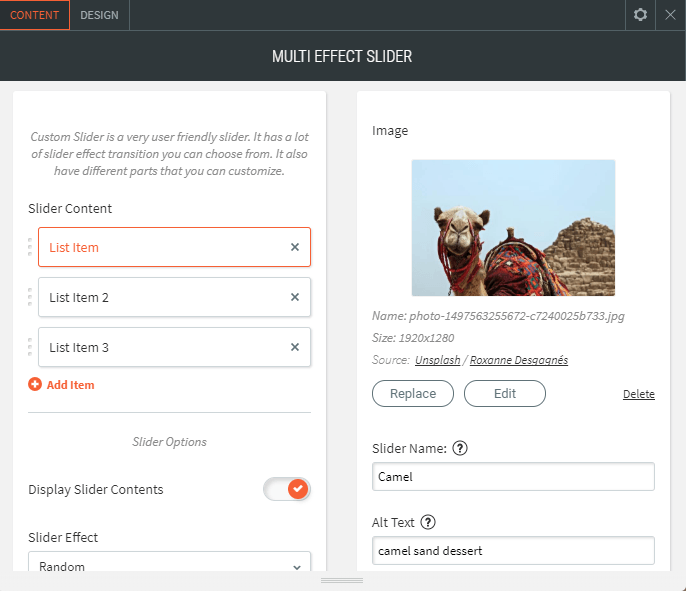Open the settings gear icon

tap(641, 15)
